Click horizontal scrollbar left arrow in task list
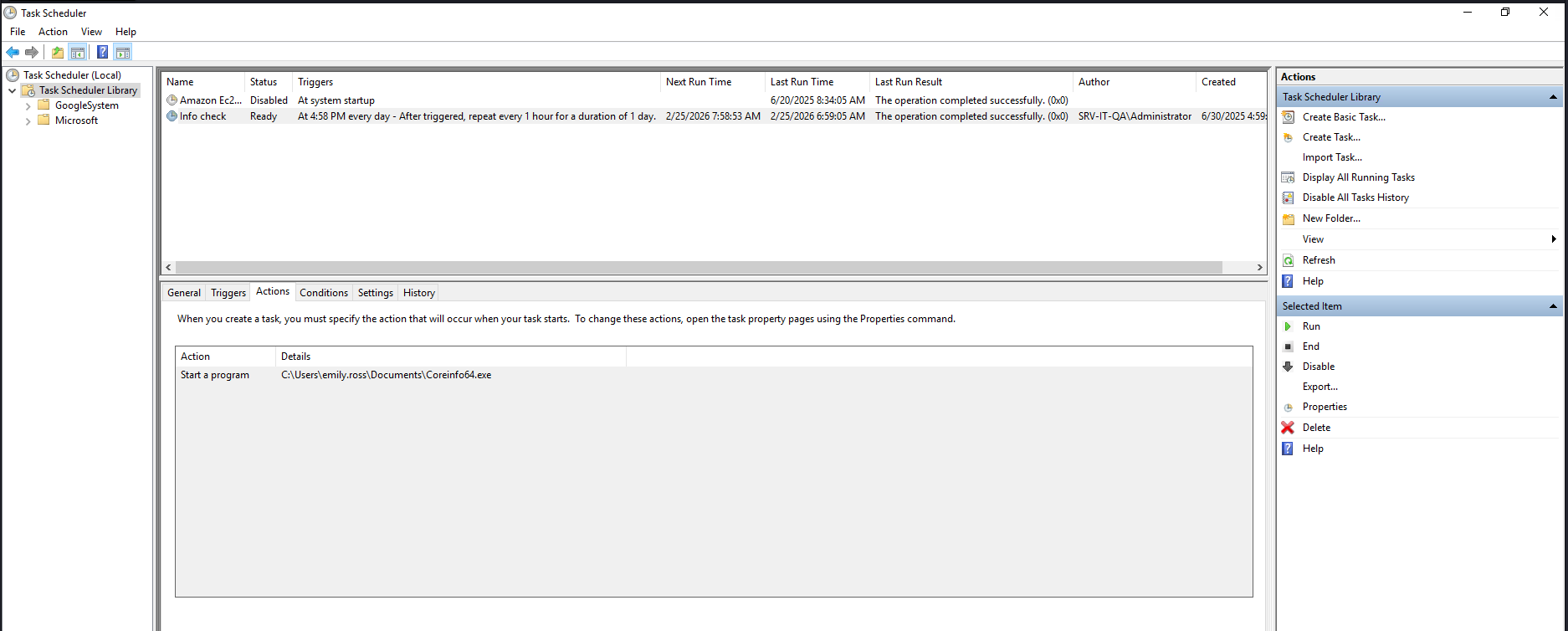Screen dimensions: 1568x631 [x=168, y=268]
